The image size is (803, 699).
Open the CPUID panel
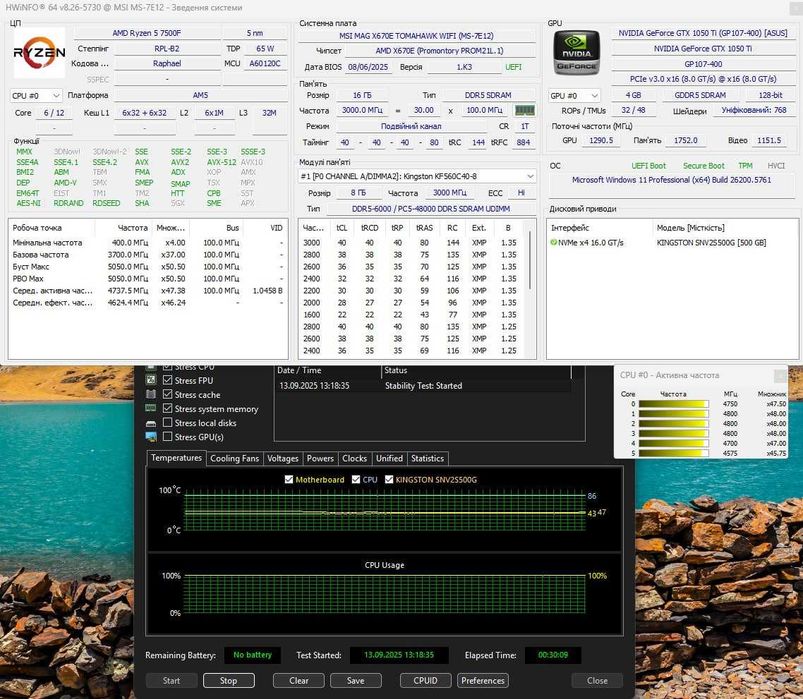[426, 681]
